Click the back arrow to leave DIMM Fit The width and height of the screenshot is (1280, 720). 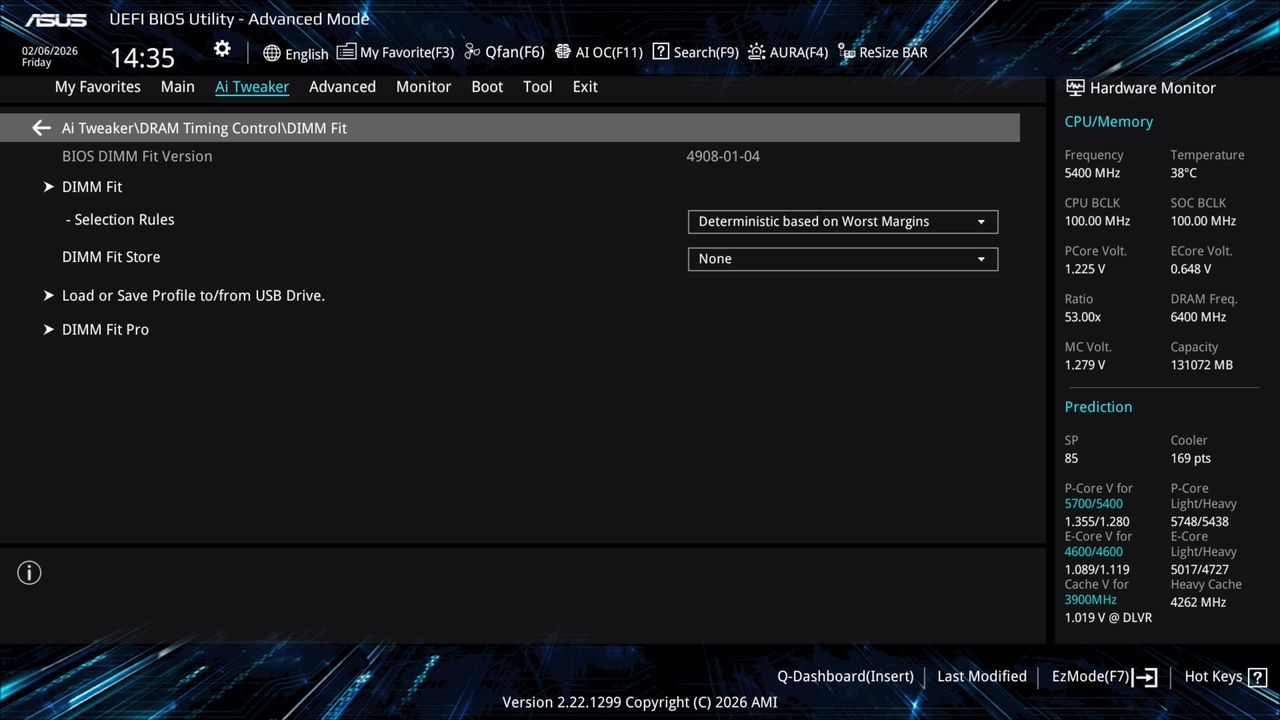coord(40,127)
